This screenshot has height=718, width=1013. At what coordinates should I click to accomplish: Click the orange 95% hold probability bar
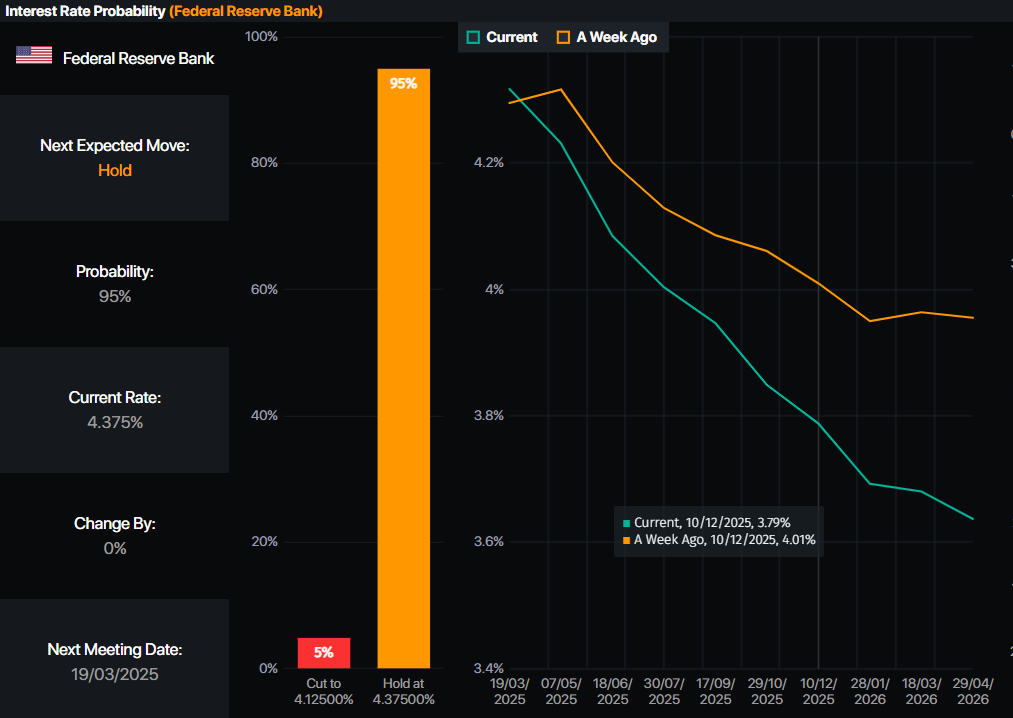404,368
